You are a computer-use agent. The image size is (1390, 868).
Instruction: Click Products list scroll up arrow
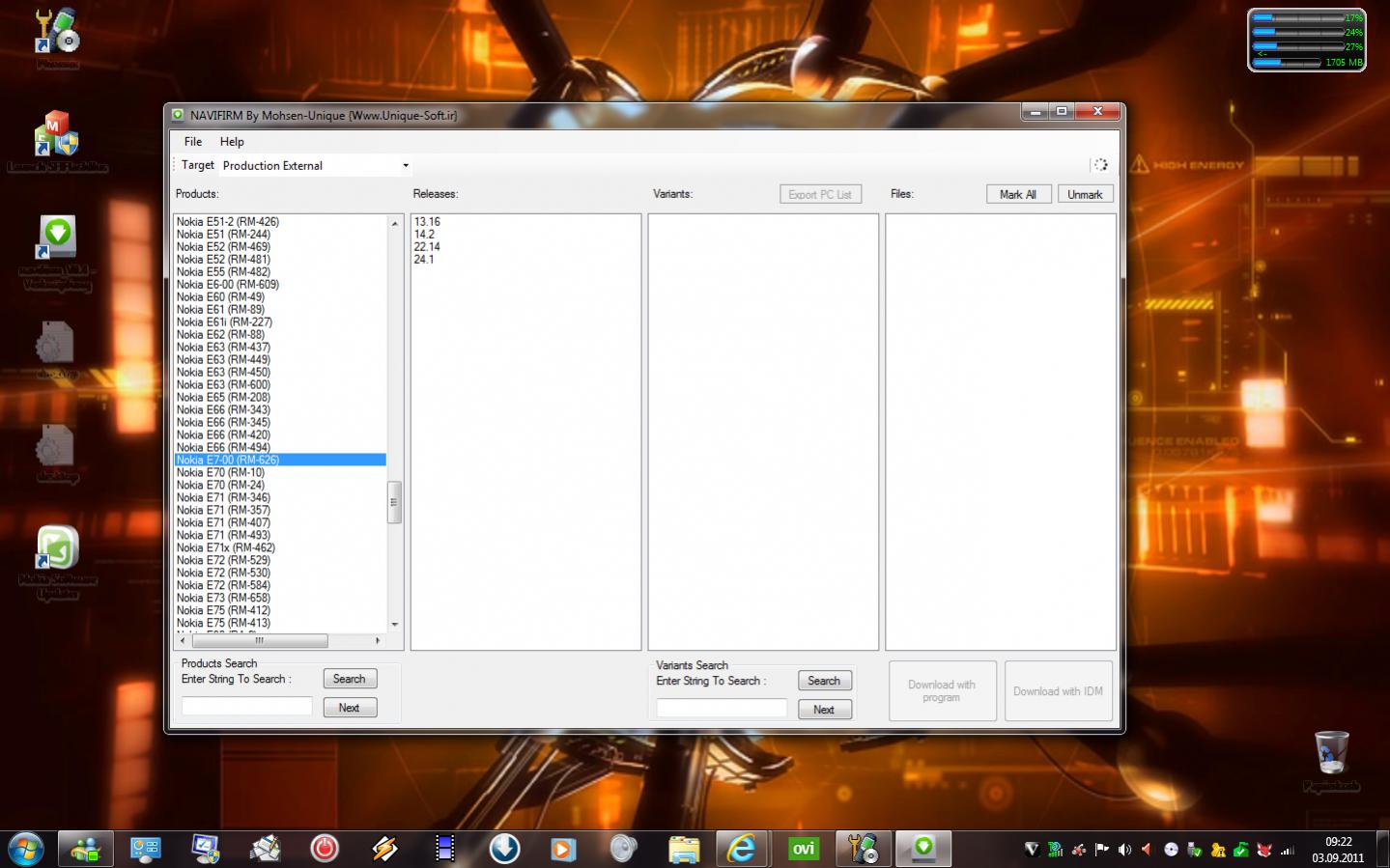click(394, 223)
